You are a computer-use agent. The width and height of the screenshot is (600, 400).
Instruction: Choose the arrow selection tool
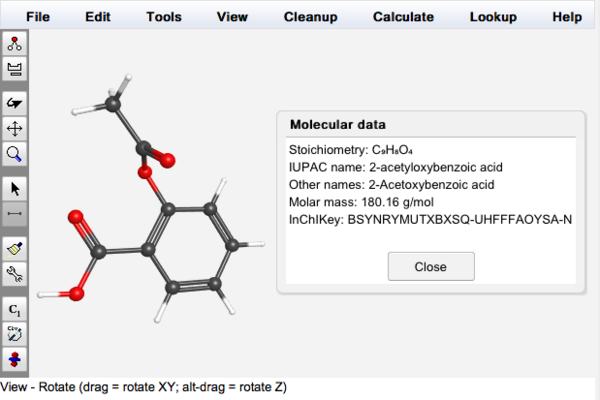point(16,187)
